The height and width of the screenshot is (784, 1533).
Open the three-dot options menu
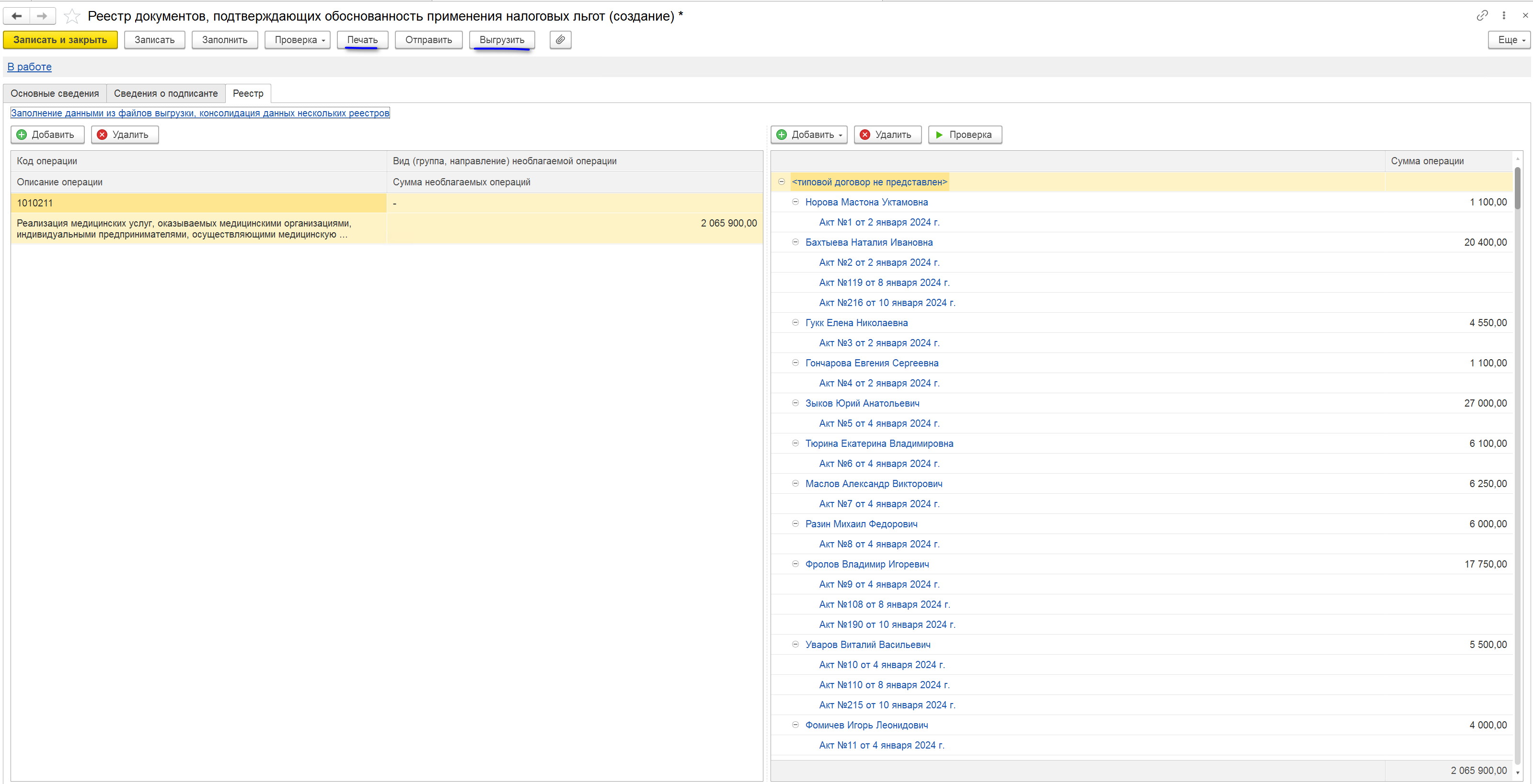(x=1504, y=16)
